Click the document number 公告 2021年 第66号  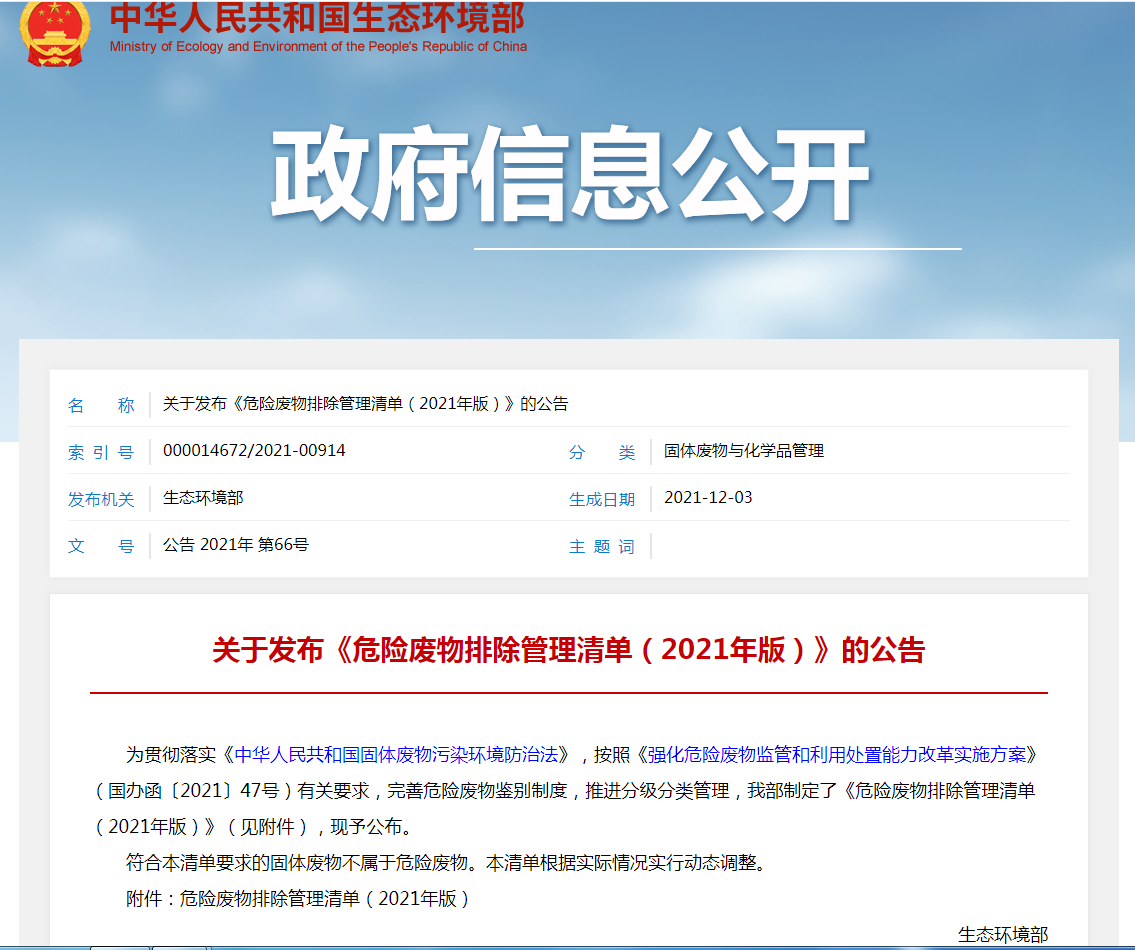[236, 545]
